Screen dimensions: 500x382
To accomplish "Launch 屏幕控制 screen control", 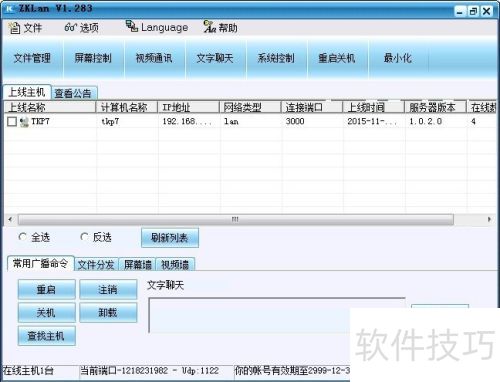I will click(x=93, y=58).
